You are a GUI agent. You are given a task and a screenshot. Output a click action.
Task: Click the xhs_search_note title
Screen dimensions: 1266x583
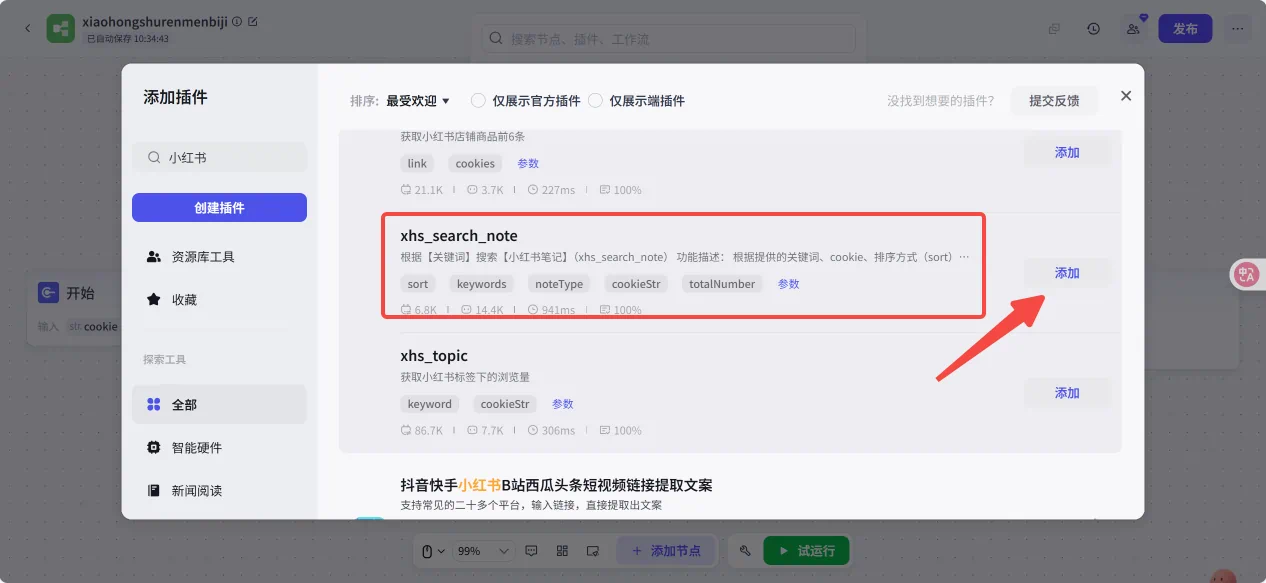tap(459, 236)
